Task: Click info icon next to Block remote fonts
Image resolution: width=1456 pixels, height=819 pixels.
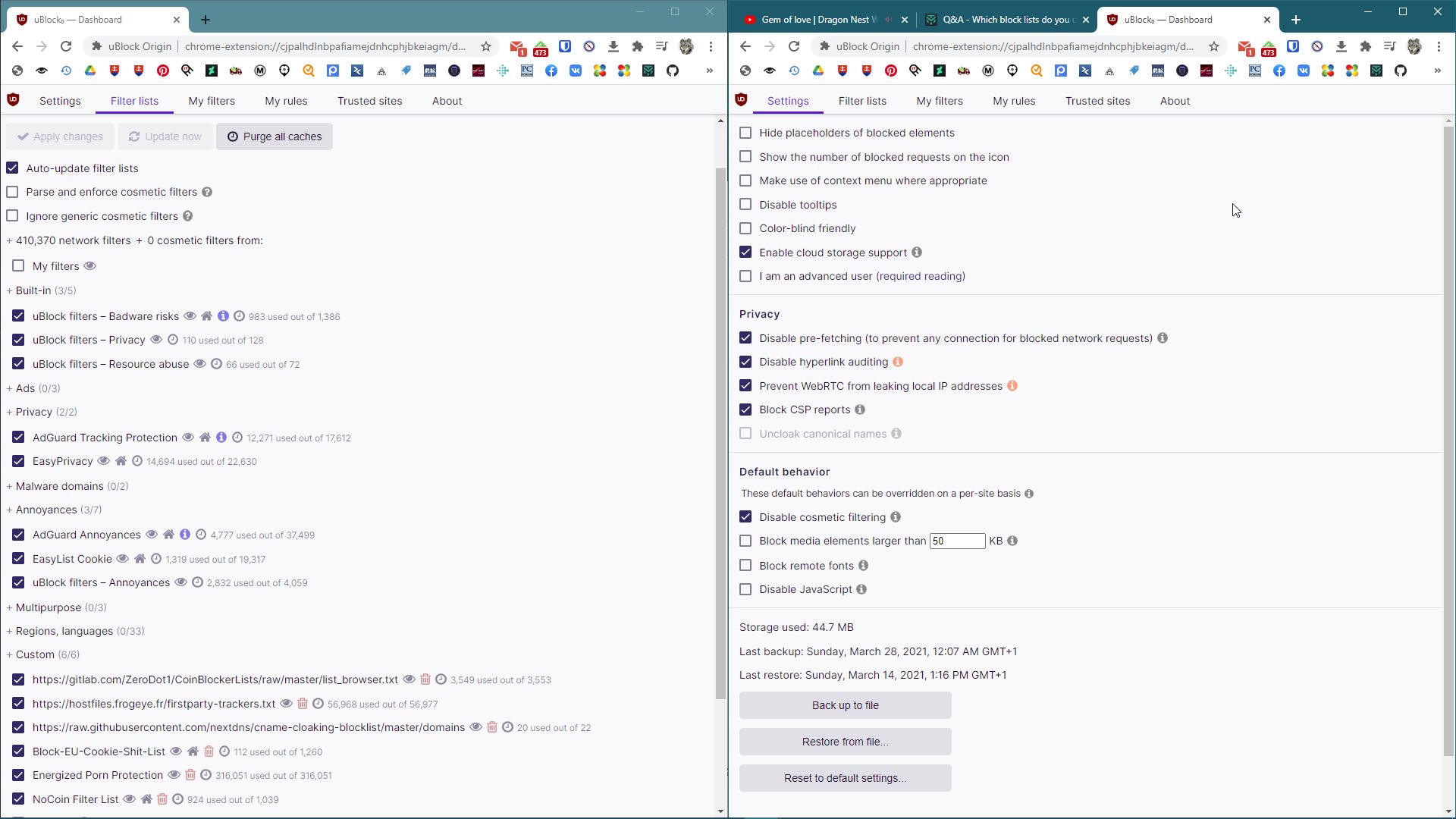Action: [864, 566]
